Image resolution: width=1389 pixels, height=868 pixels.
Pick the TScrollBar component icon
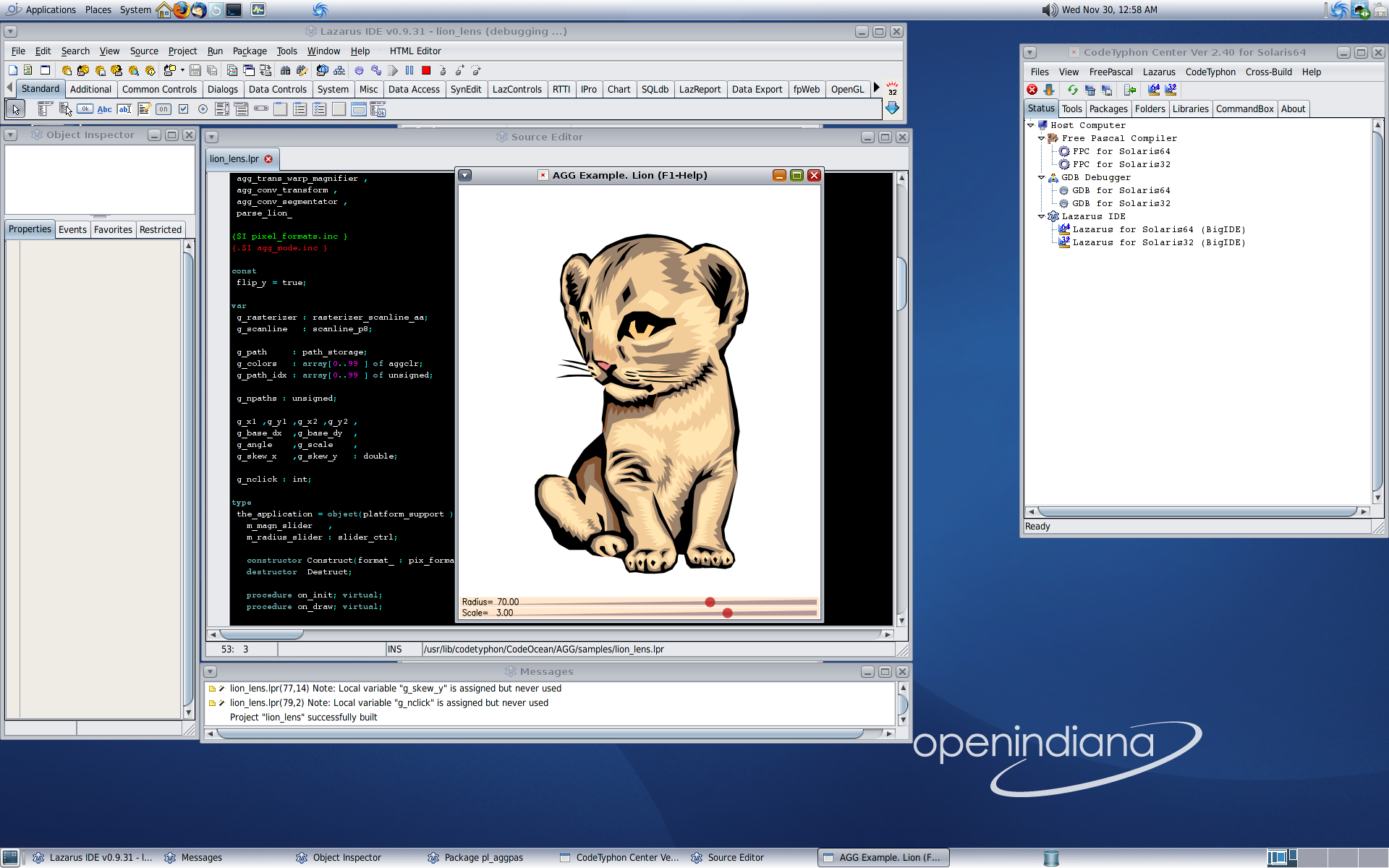tap(261, 109)
